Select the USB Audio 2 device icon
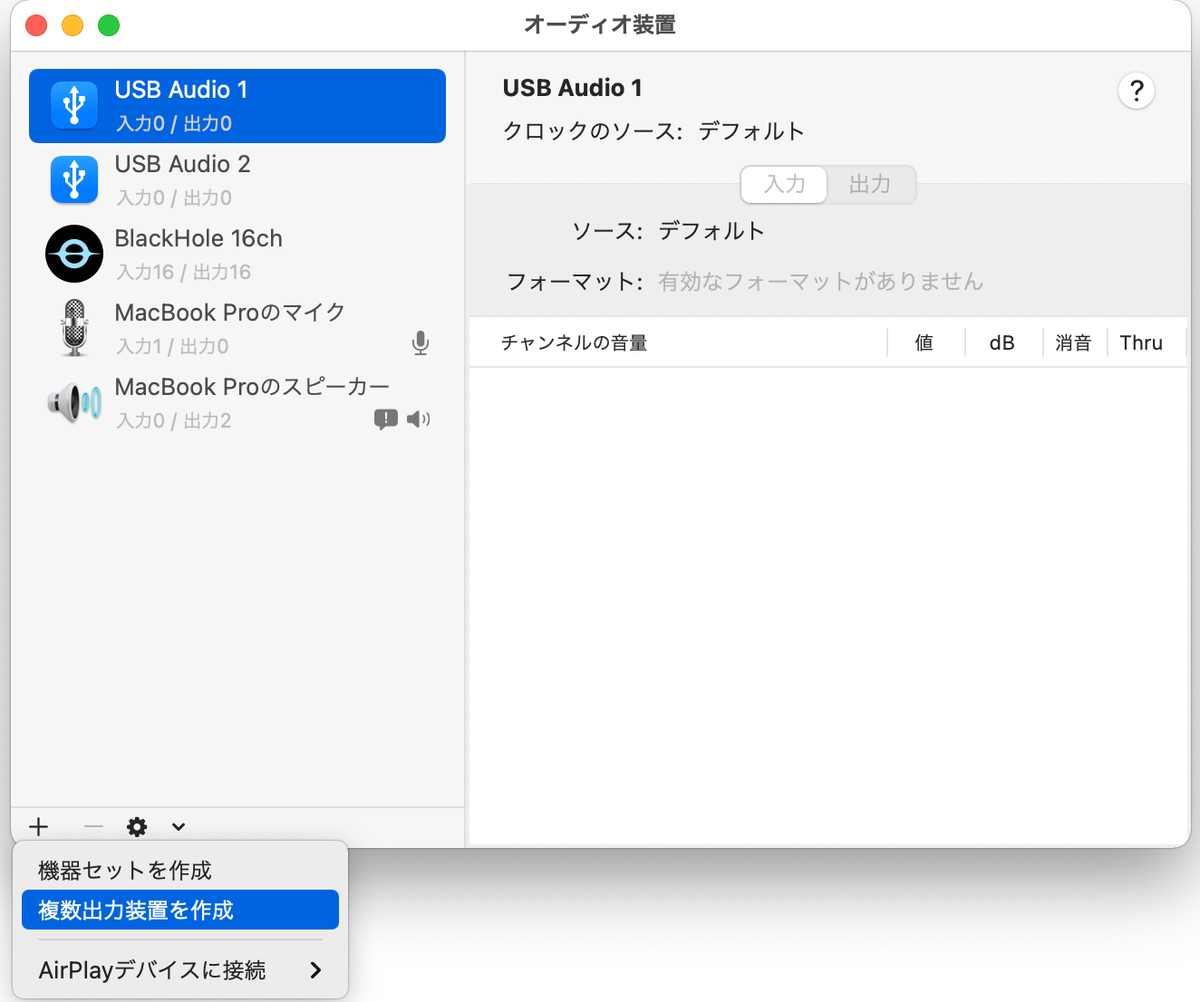 pos(74,180)
